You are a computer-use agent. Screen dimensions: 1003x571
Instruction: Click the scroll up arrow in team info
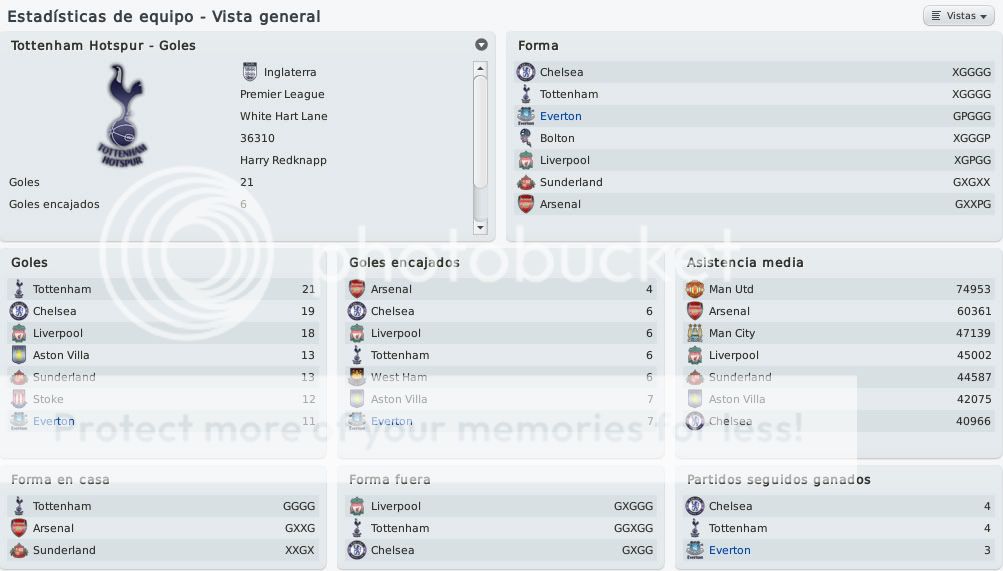point(480,68)
